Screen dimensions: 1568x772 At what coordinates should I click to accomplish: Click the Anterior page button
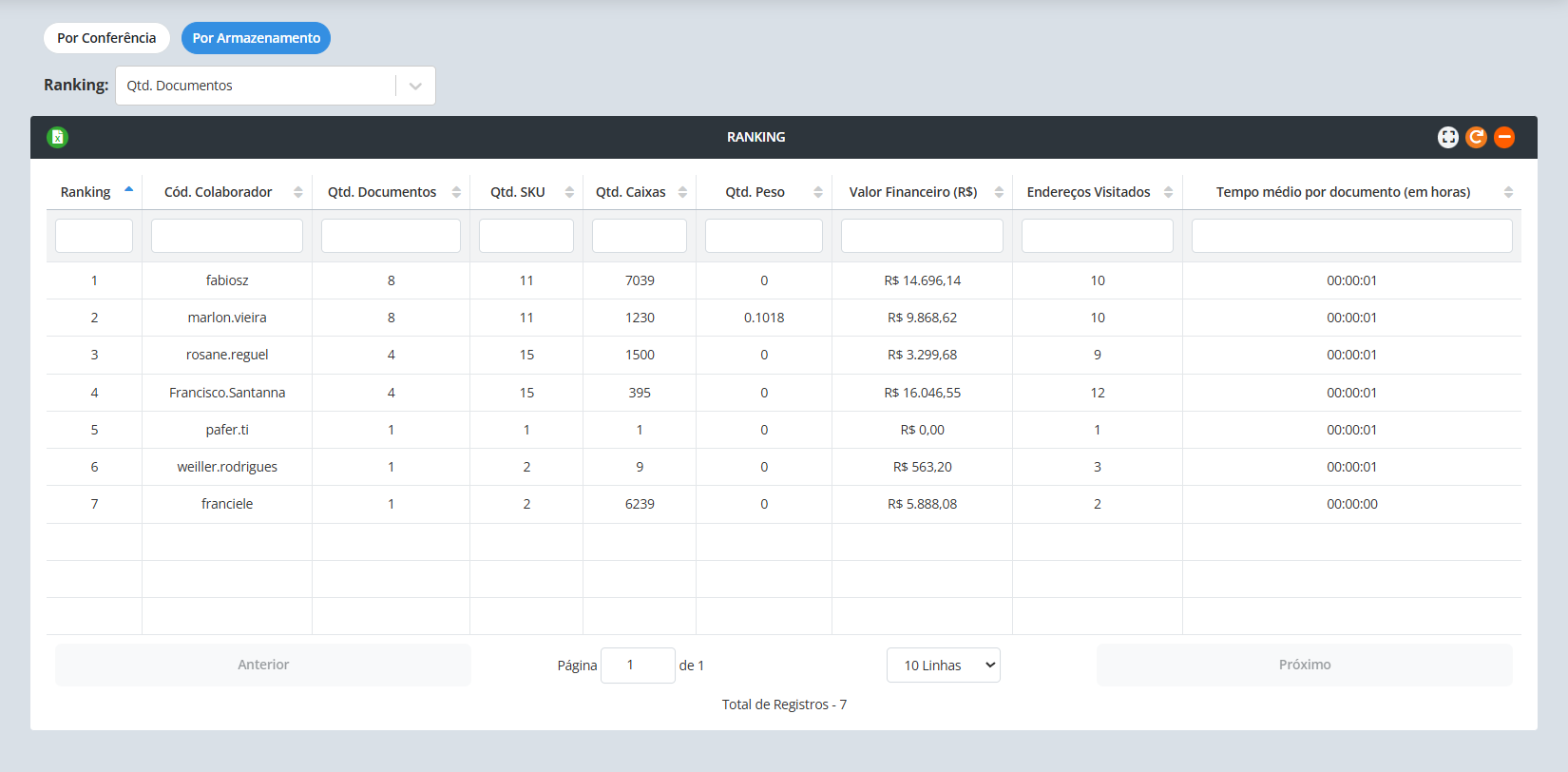click(x=263, y=665)
